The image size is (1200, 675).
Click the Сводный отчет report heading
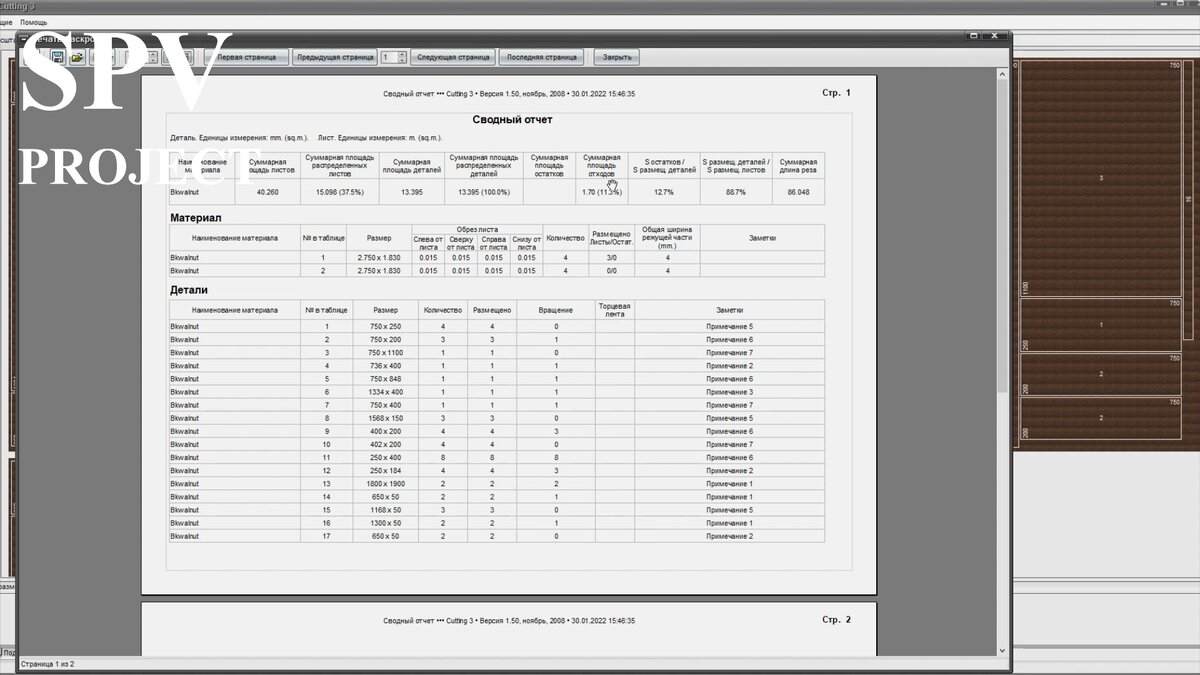point(512,120)
